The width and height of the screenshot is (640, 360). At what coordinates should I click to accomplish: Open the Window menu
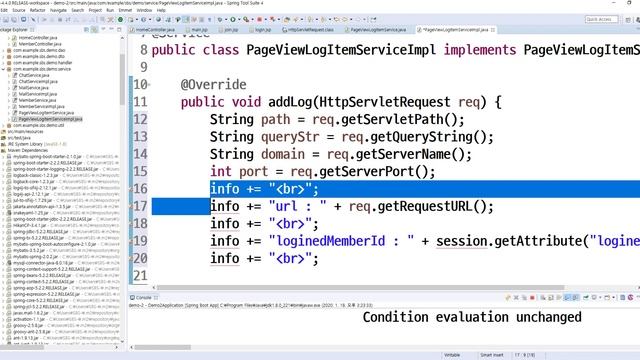144,10
